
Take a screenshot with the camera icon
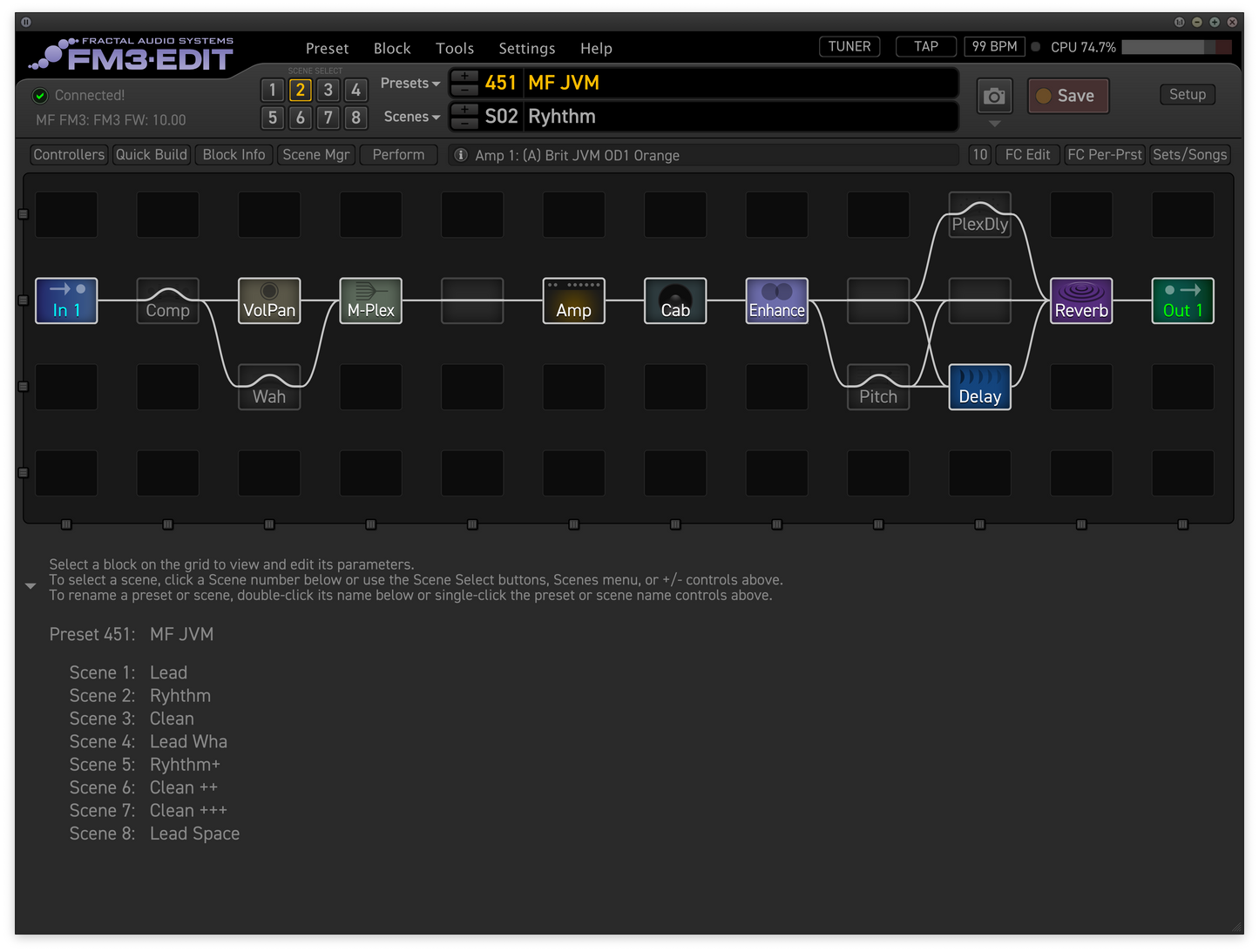994,96
